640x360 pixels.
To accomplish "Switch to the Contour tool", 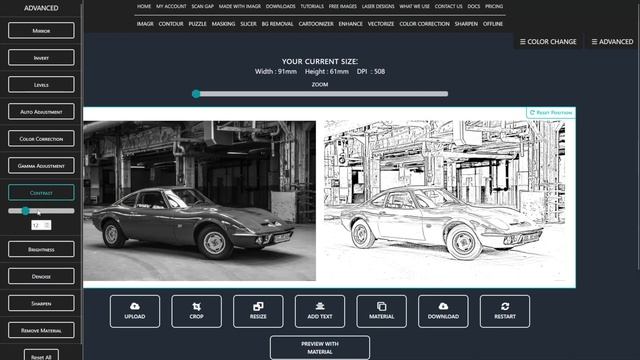I will [171, 24].
